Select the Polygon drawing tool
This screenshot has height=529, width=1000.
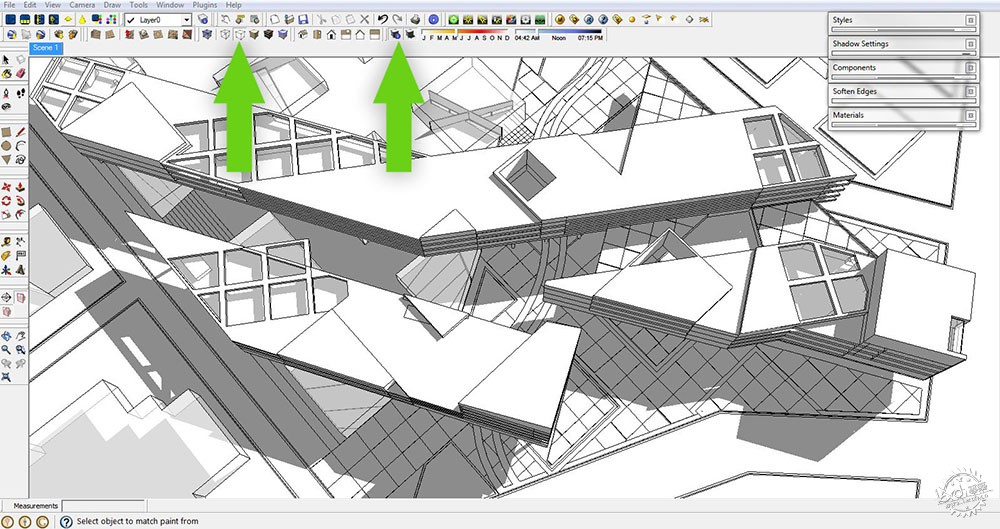tap(6, 160)
